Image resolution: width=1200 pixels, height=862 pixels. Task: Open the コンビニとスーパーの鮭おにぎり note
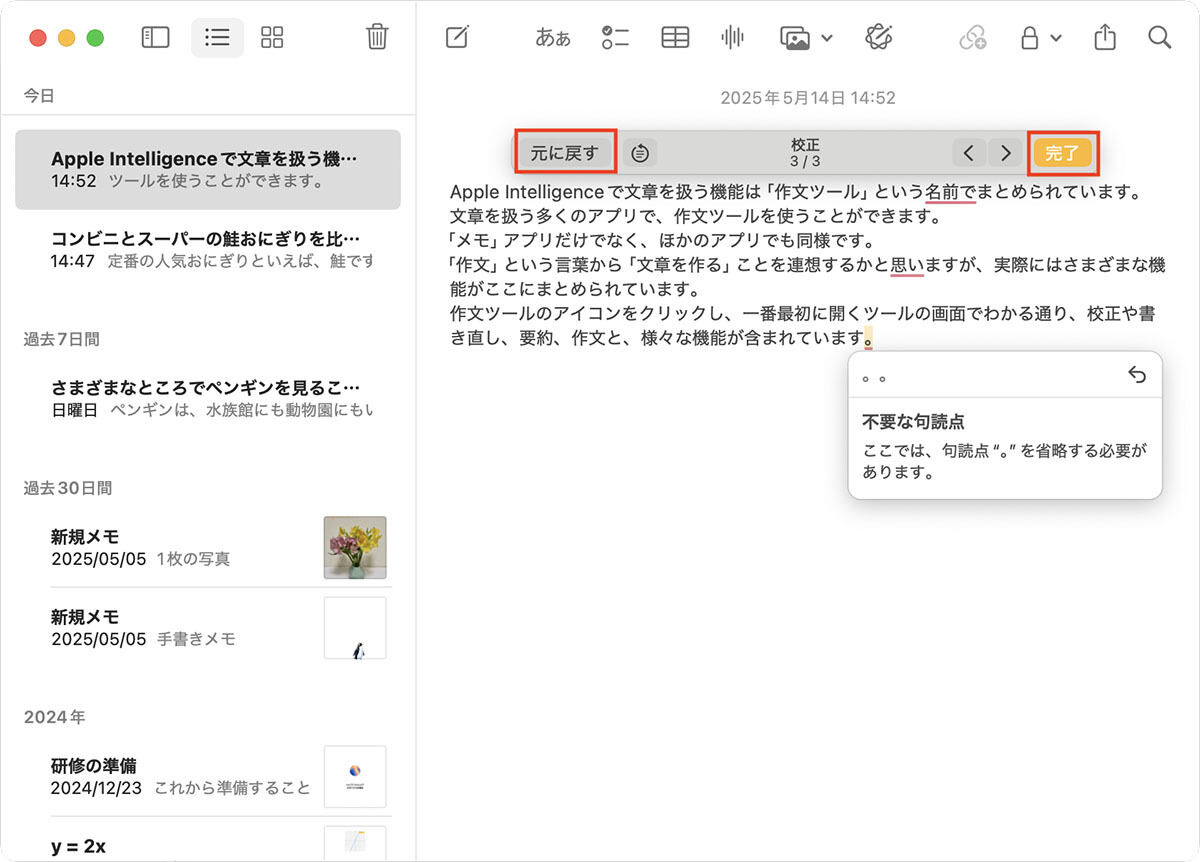[x=208, y=249]
